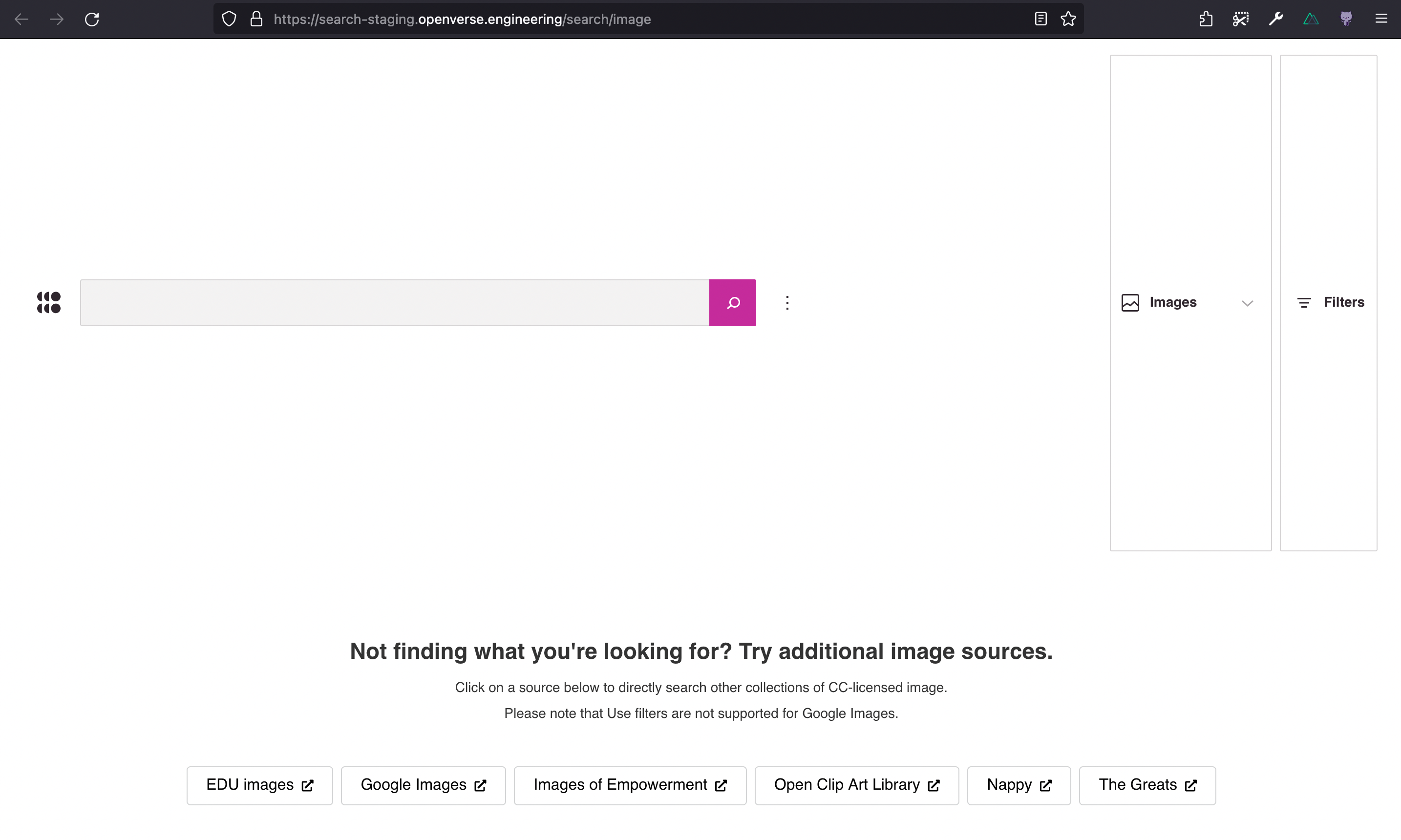1401x840 pixels.
Task: Select the pink search magnifying glass
Action: coord(732,302)
